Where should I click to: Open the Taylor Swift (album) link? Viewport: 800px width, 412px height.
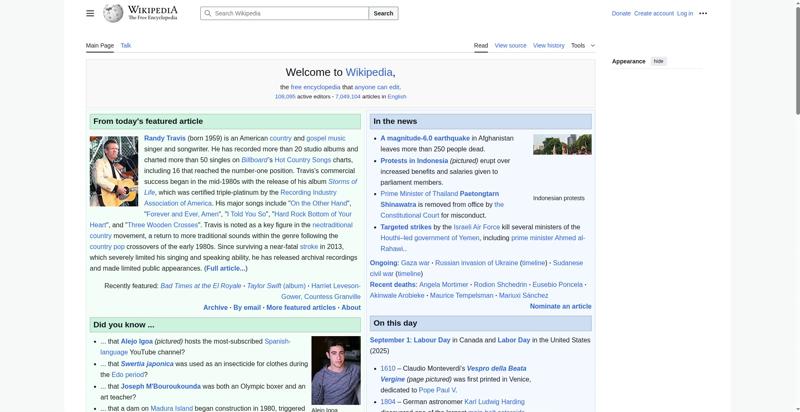(276, 286)
